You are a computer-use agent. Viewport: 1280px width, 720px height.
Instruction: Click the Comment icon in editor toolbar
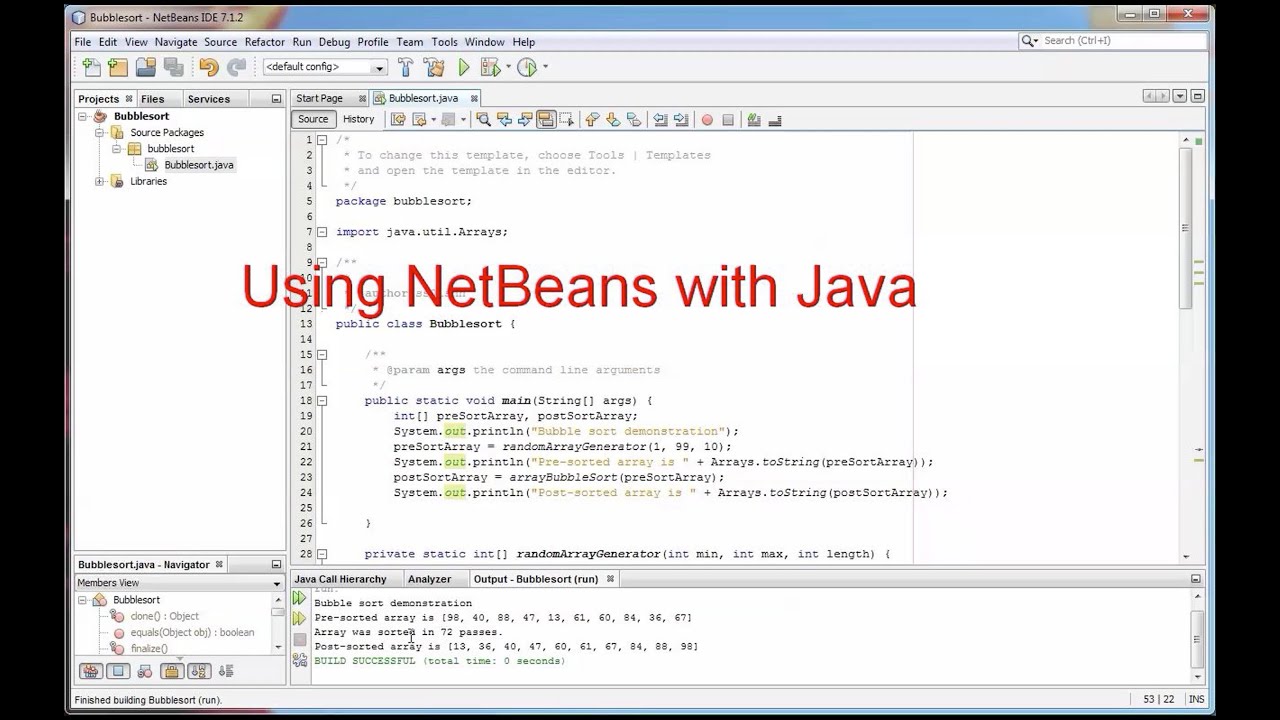coord(754,119)
